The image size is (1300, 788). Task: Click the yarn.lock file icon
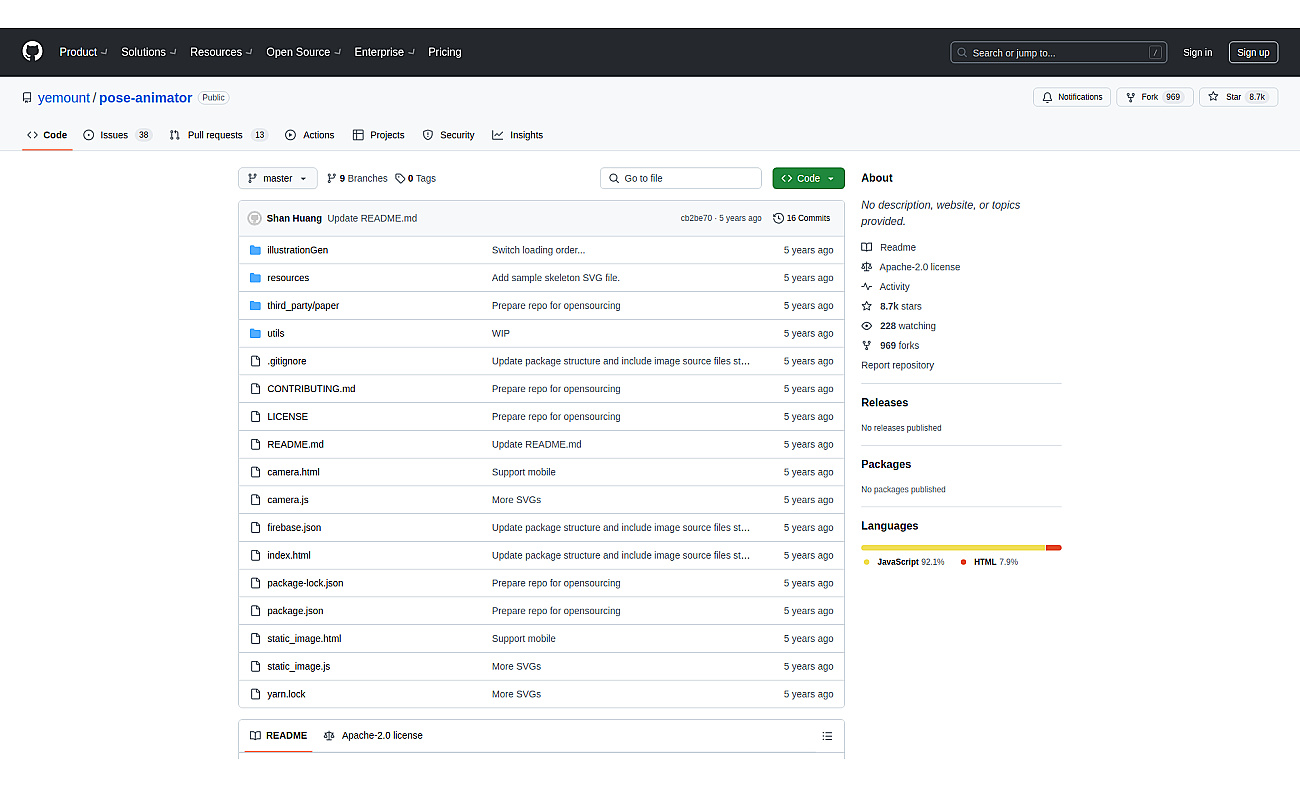[255, 694]
